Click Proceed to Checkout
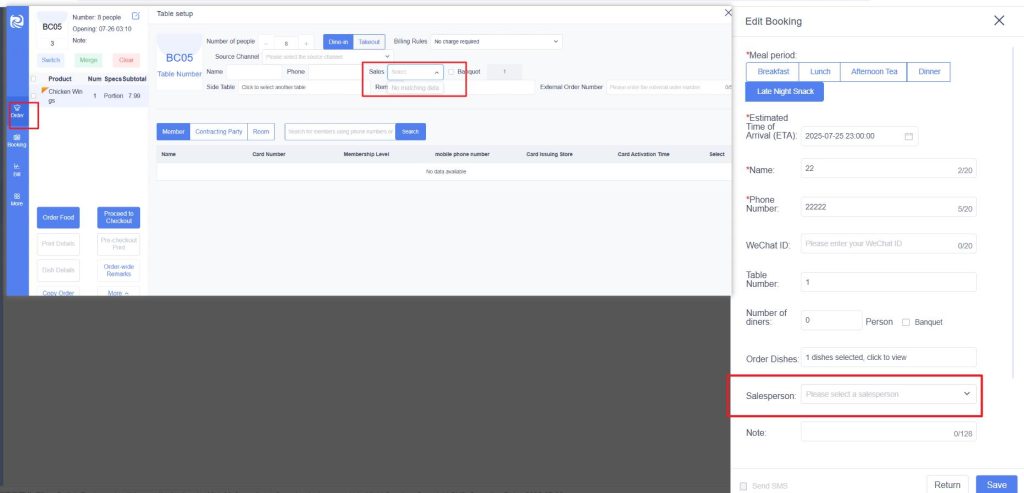The height and width of the screenshot is (493, 1024). tap(119, 217)
